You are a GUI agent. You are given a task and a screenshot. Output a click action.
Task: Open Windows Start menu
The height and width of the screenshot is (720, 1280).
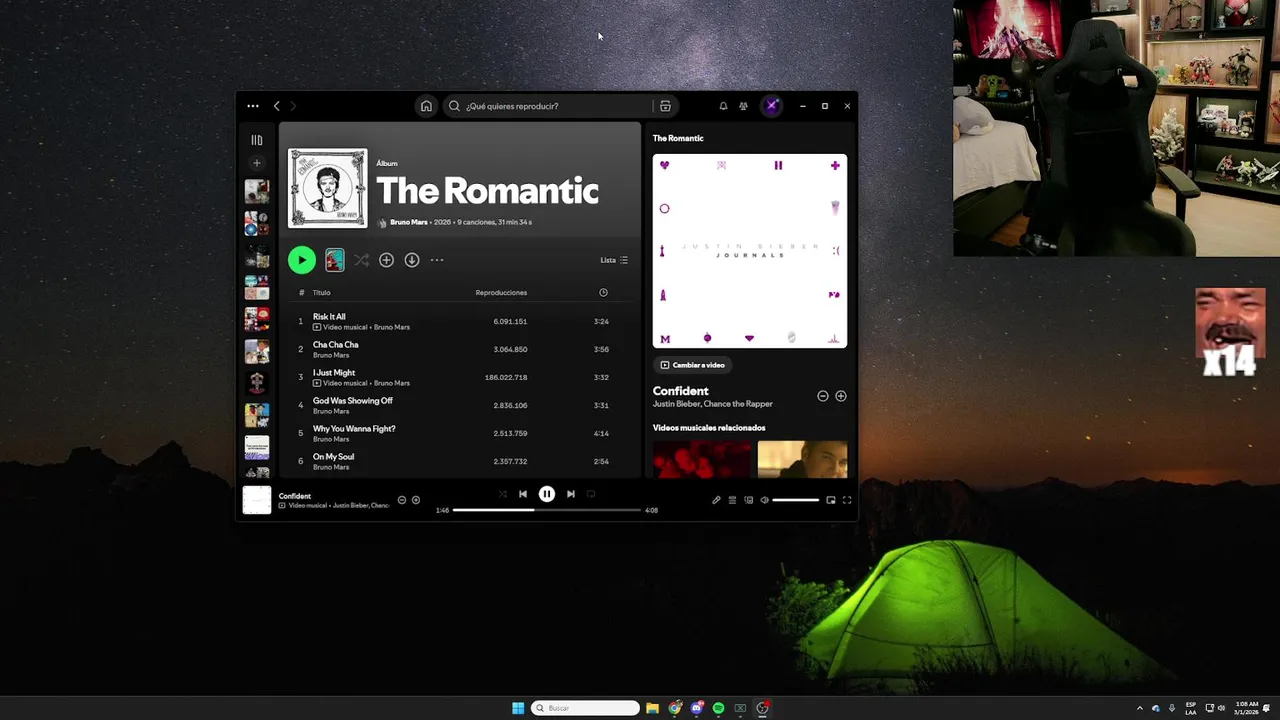coord(518,708)
